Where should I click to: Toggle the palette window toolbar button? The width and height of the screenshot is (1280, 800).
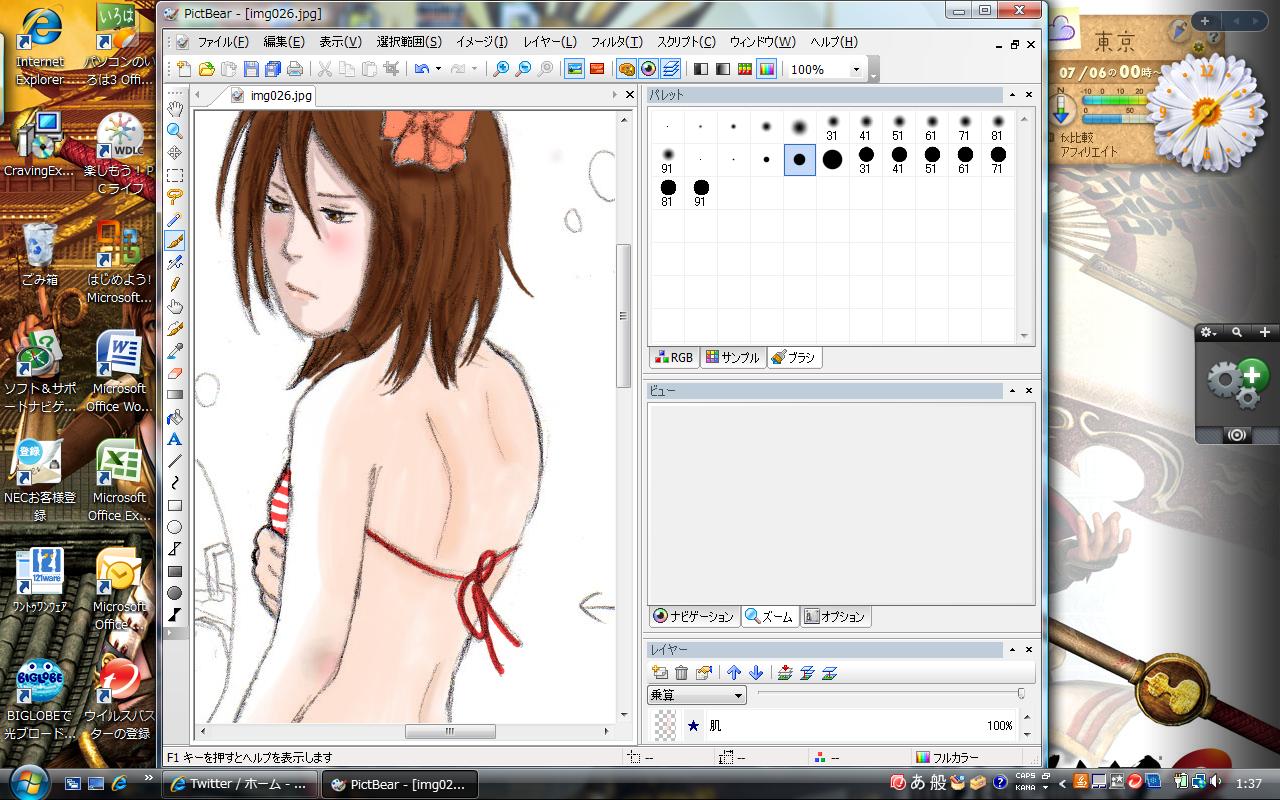(x=627, y=69)
